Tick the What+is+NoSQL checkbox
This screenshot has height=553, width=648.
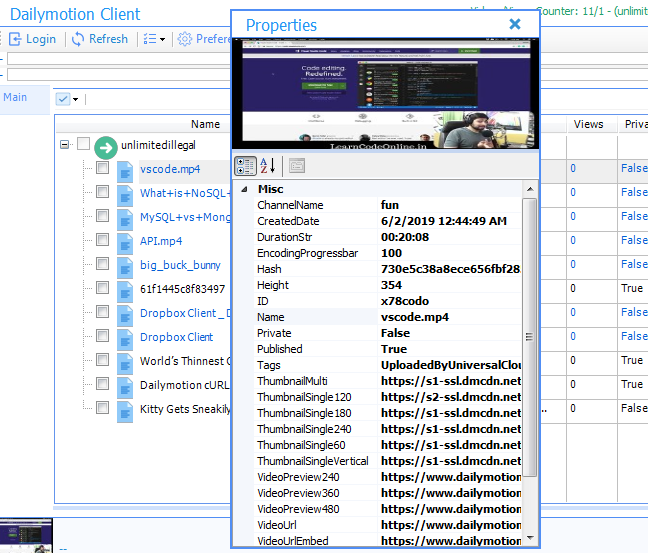(x=102, y=192)
